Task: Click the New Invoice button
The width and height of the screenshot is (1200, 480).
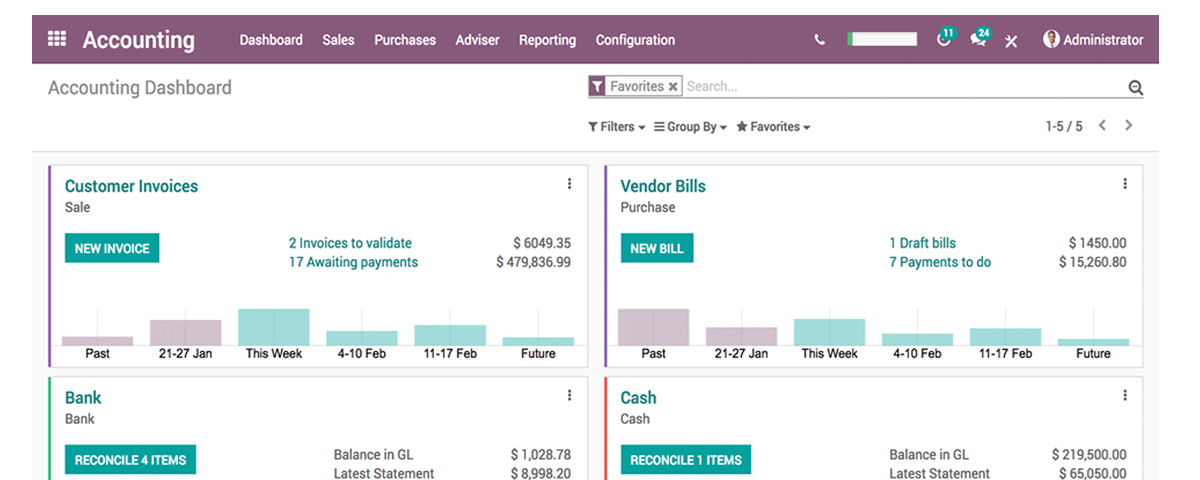Action: (112, 248)
